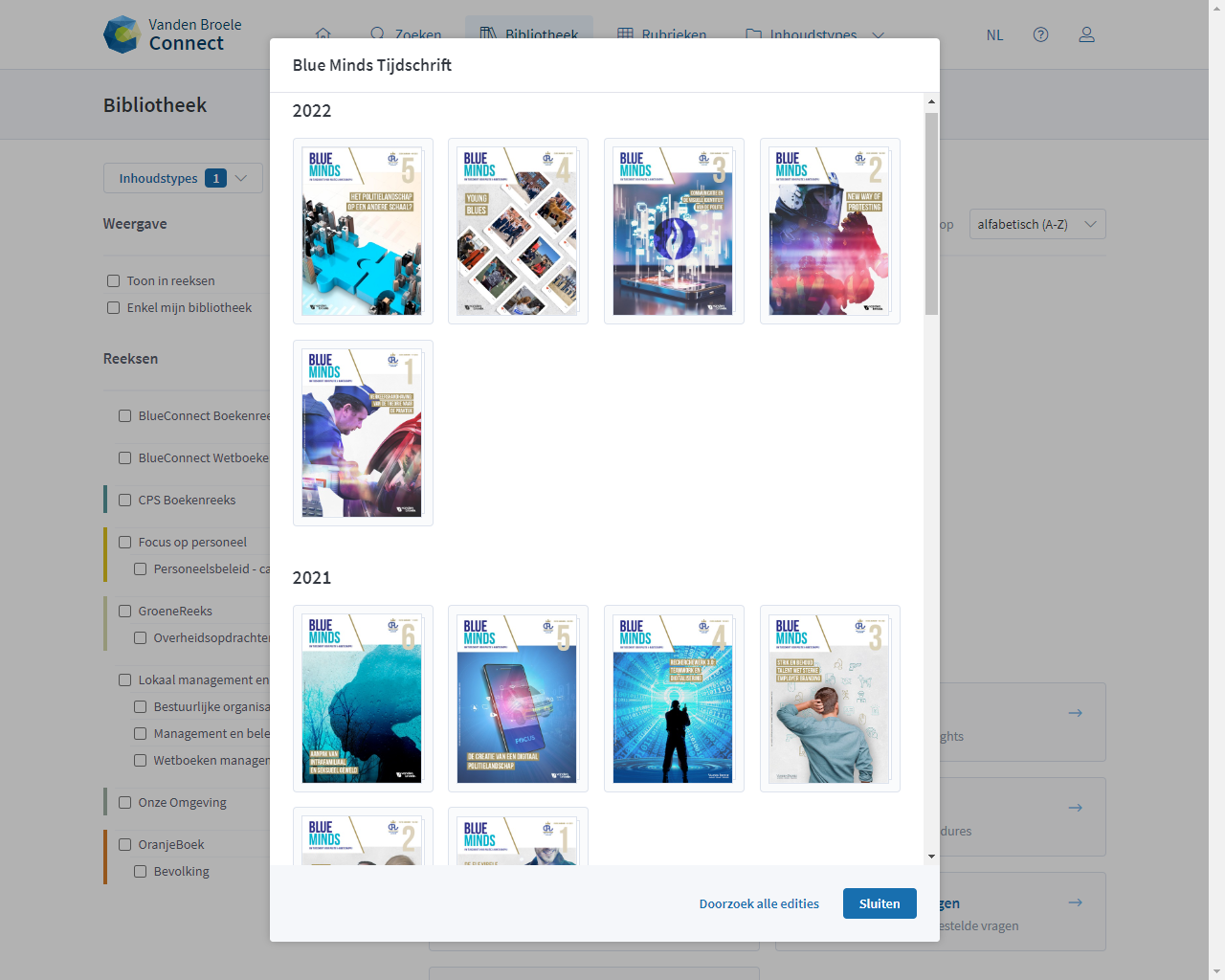Open Blue Minds 2021 issue 6 cover
The image size is (1225, 980).
[x=363, y=699]
